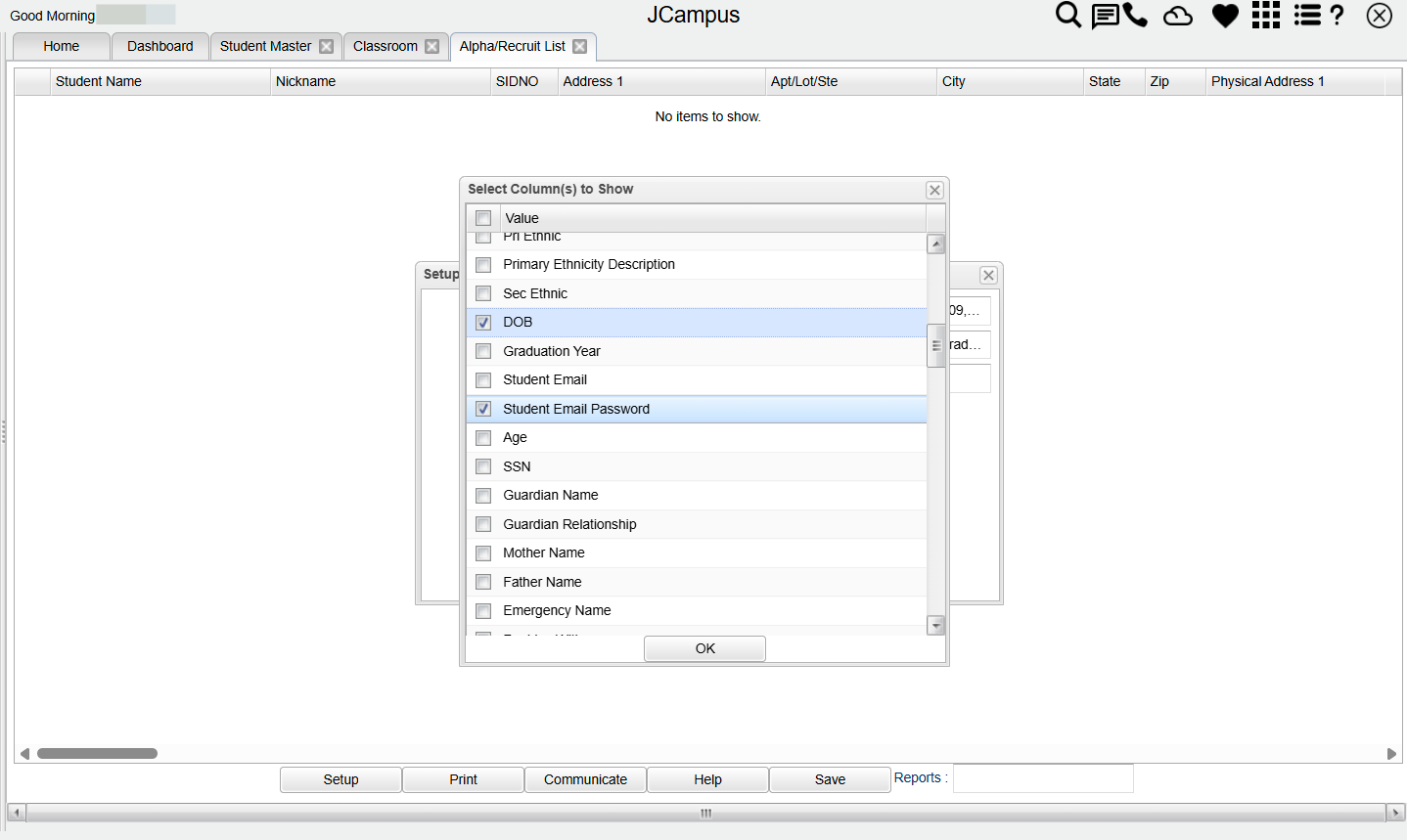
Task: Close the Classroom tab
Action: [x=431, y=46]
